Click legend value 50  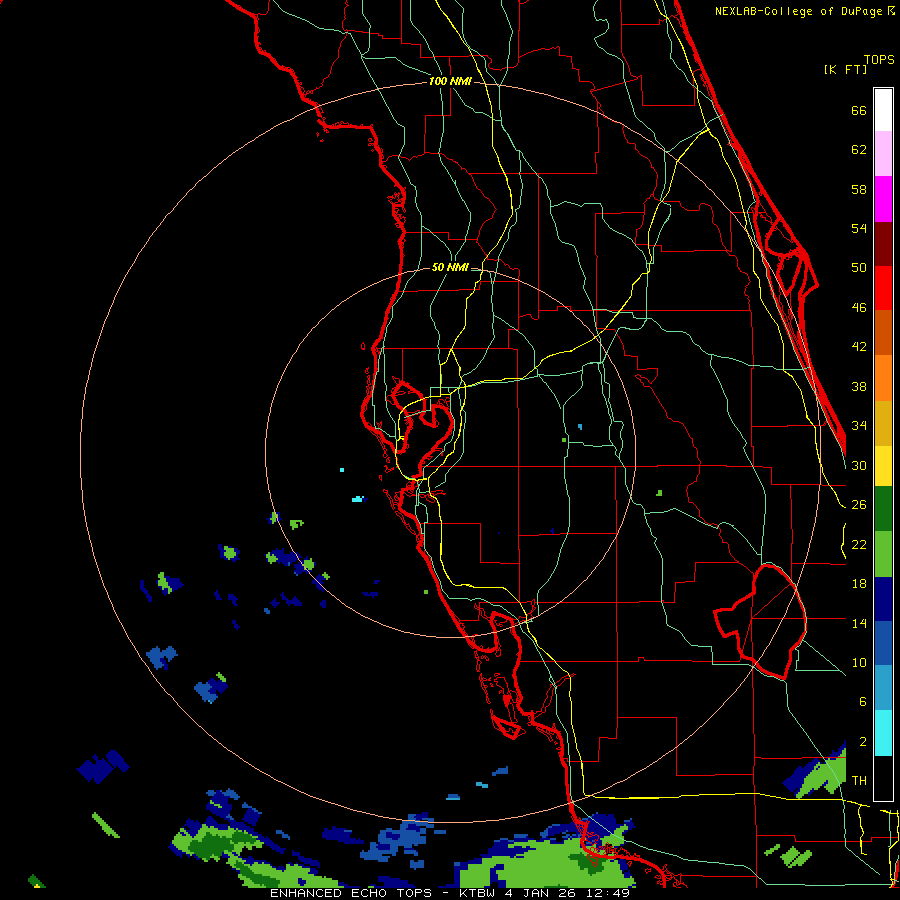[859, 267]
